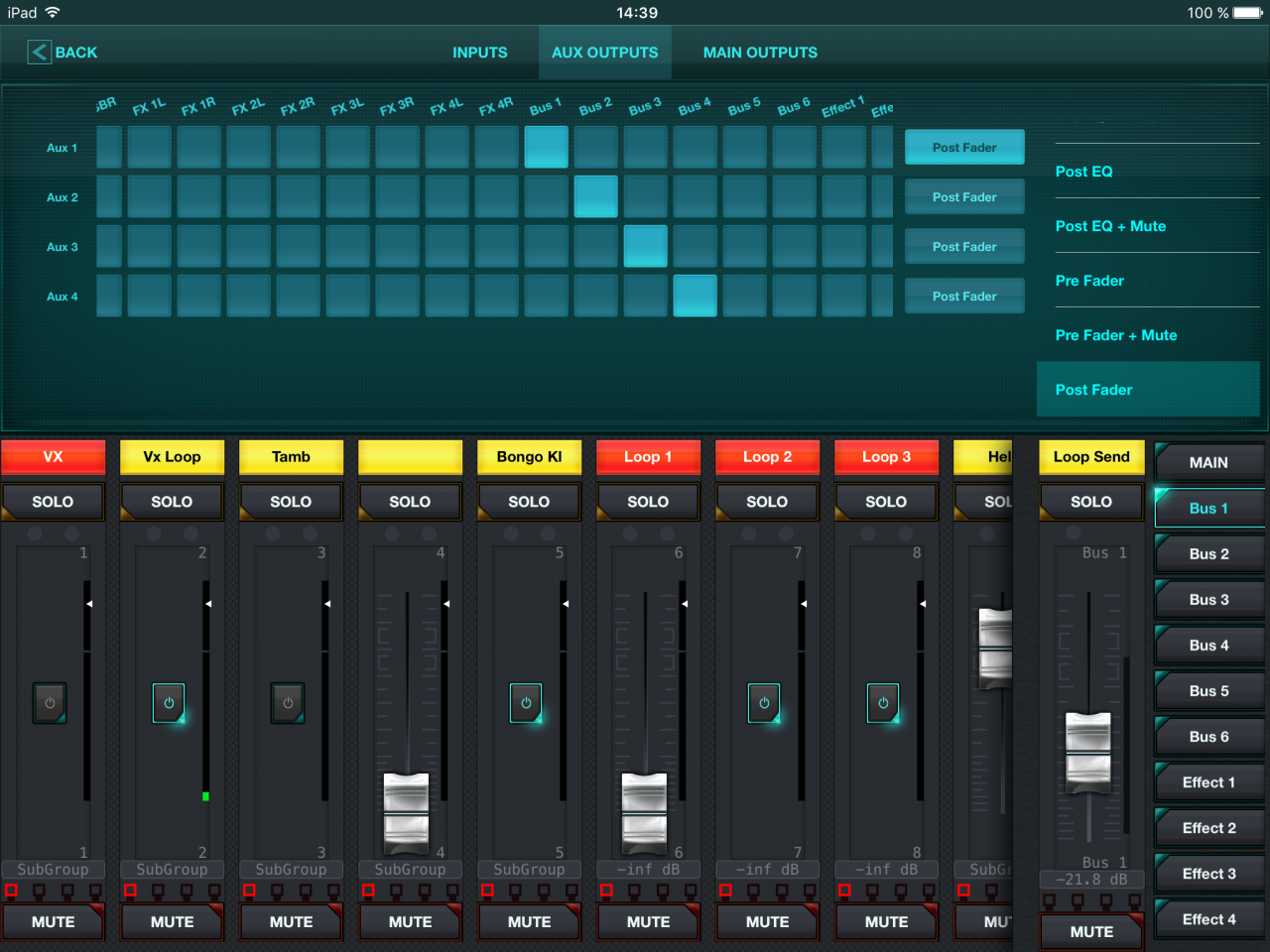Solo the VX channel
Image resolution: width=1270 pixels, height=952 pixels.
point(53,502)
